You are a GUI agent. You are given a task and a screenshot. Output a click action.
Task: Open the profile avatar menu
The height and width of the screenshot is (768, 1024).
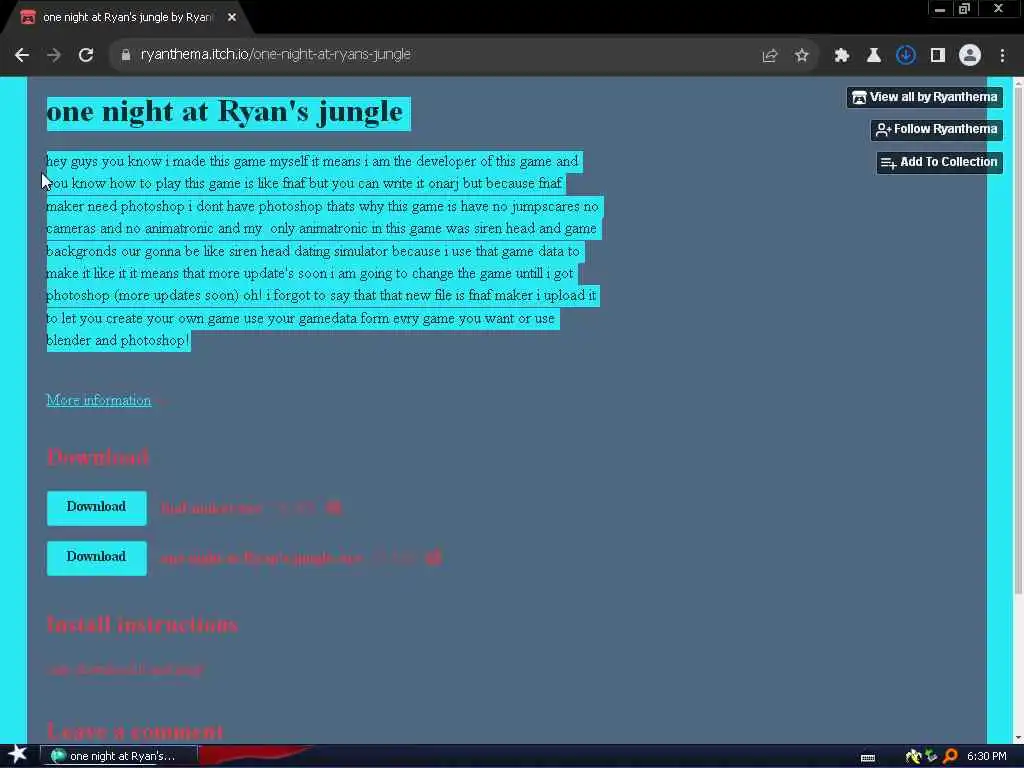tap(970, 56)
